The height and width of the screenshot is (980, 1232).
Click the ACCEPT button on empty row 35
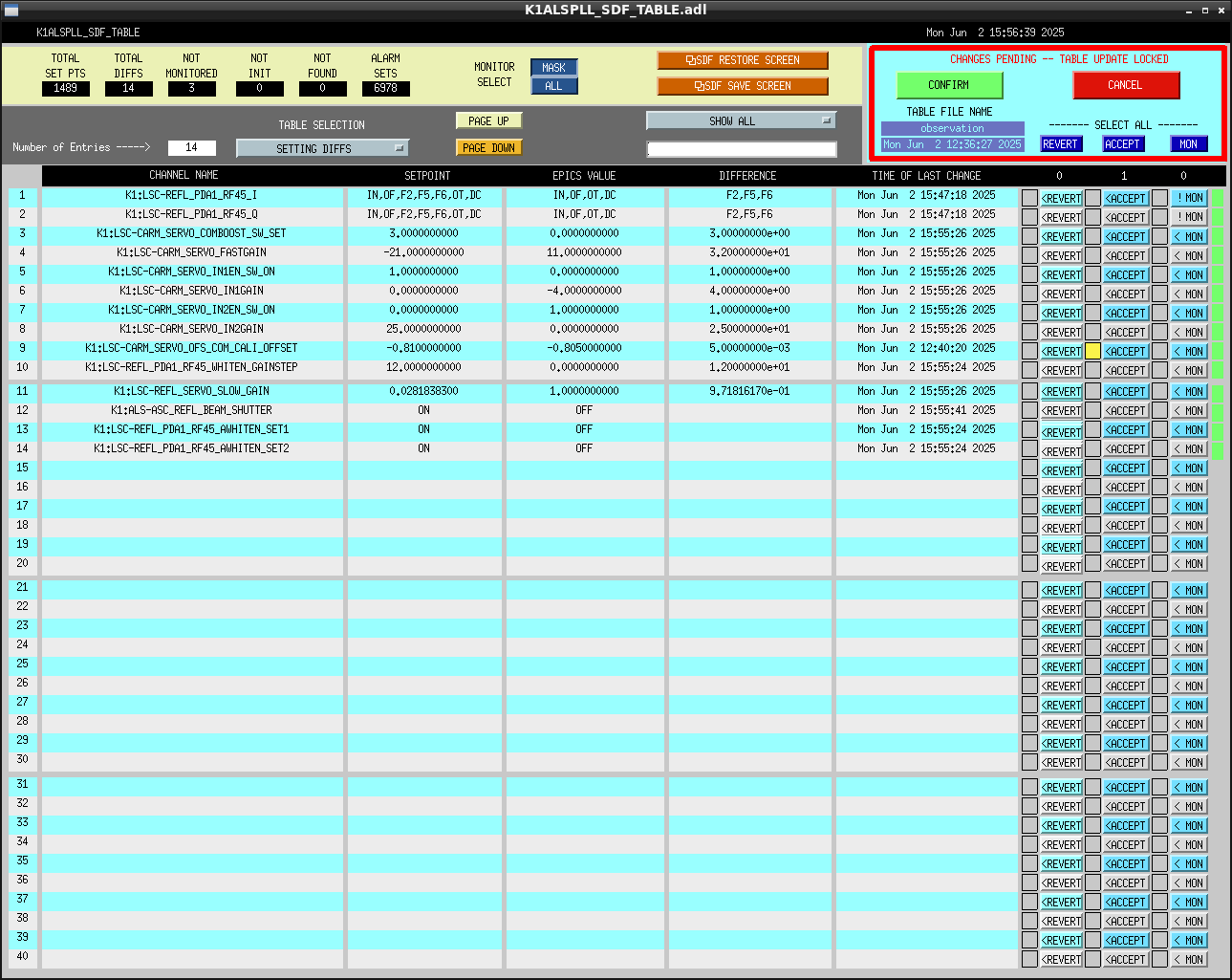coord(1126,864)
